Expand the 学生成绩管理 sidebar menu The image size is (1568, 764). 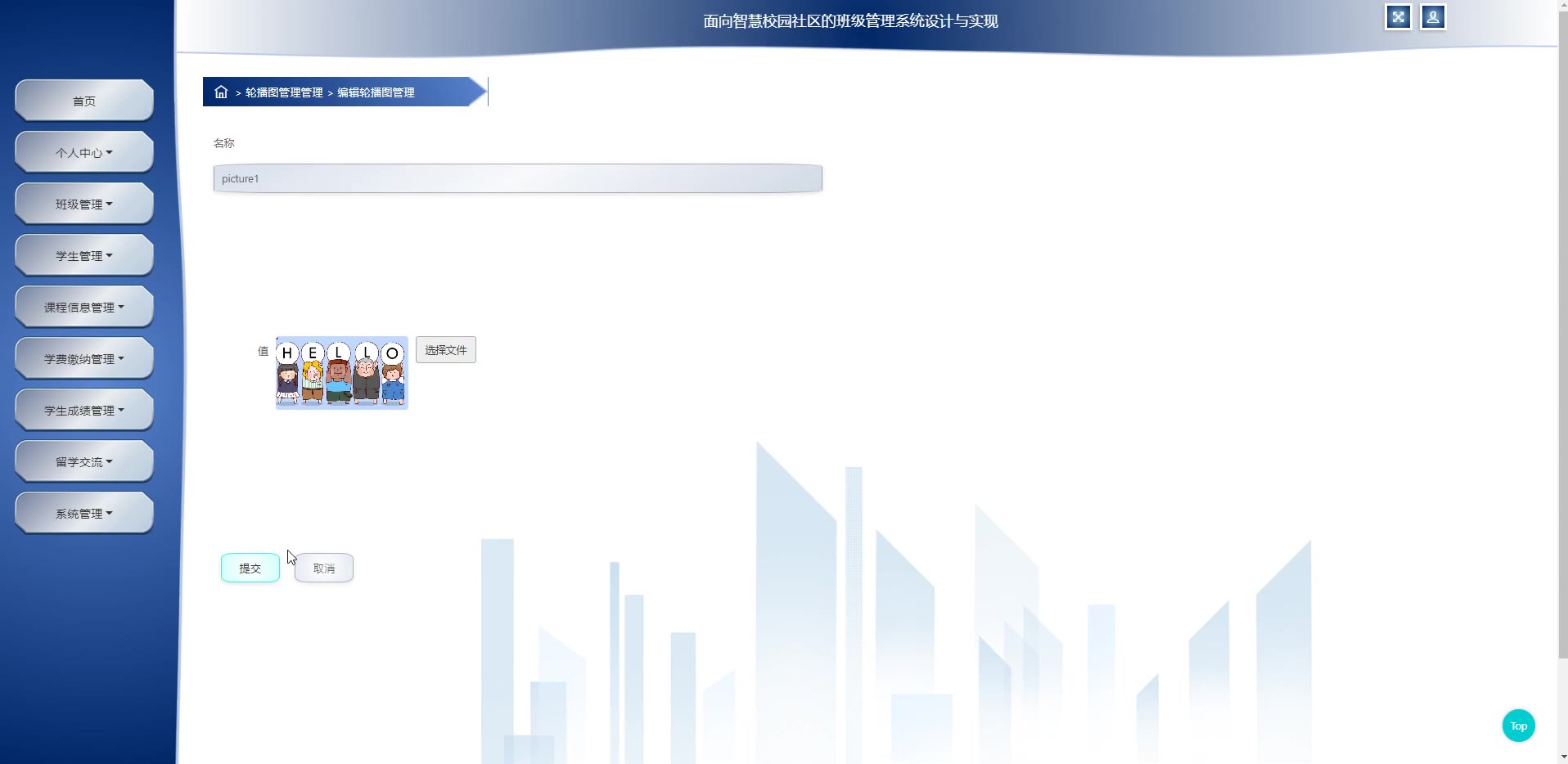point(84,410)
